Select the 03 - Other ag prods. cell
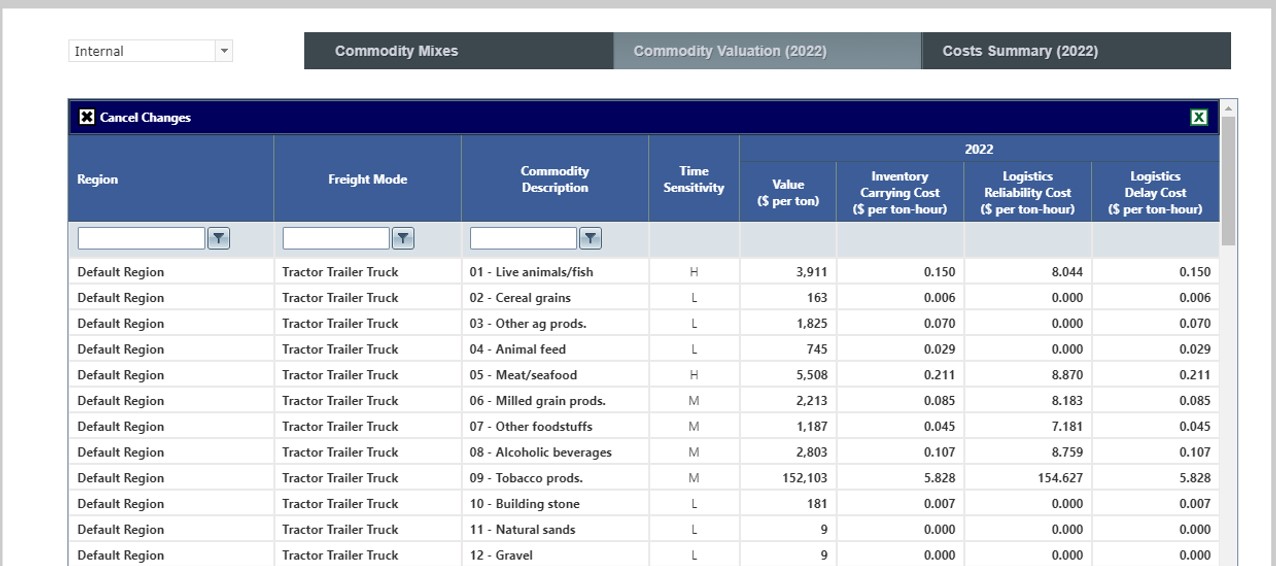The image size is (1276, 566). click(x=555, y=324)
